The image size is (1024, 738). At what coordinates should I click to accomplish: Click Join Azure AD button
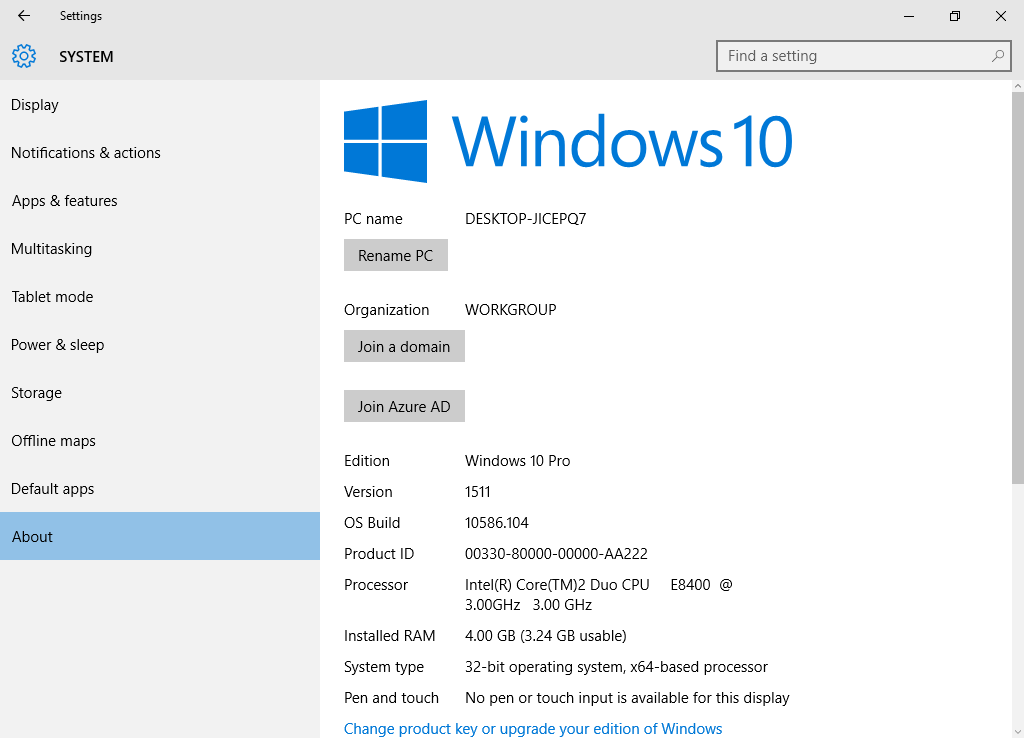tap(404, 406)
